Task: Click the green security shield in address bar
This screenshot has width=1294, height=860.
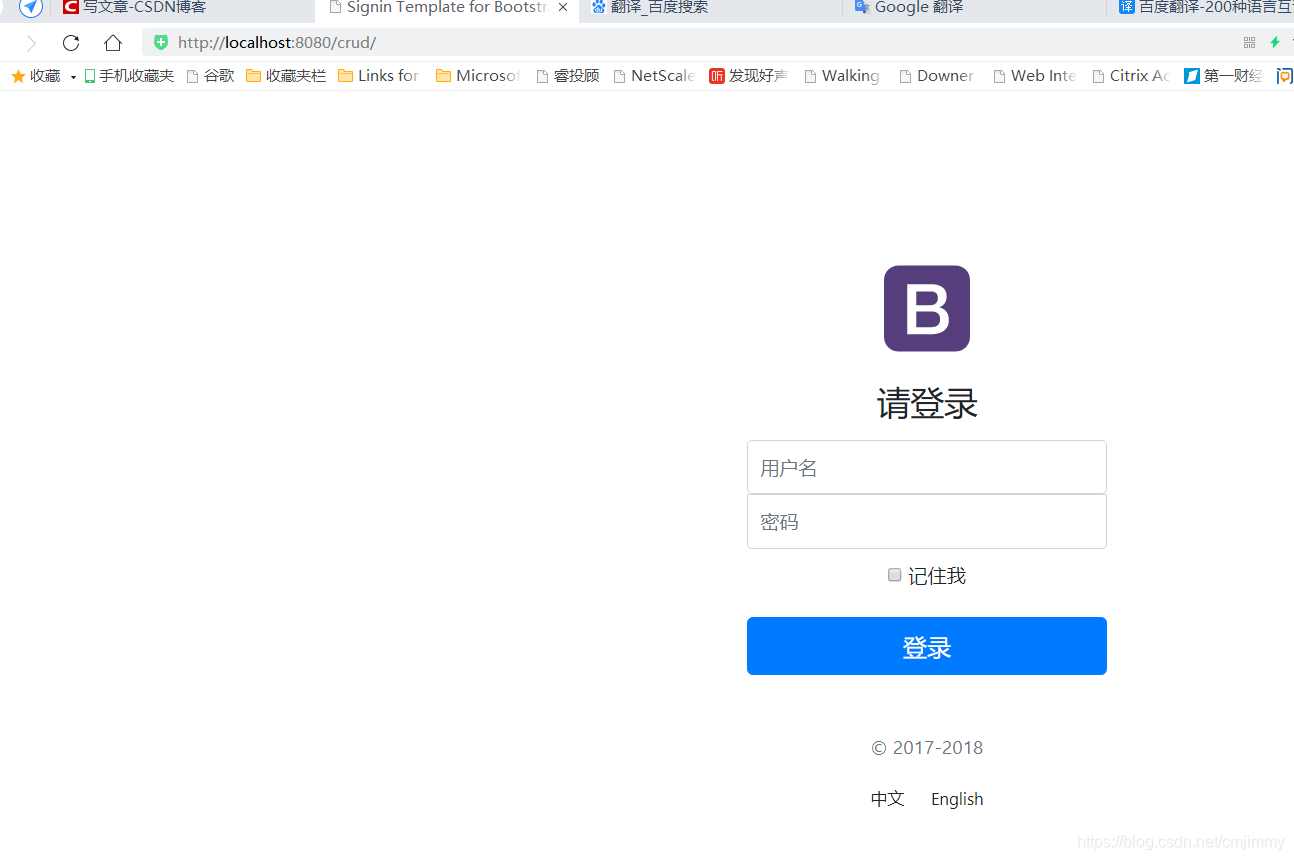Action: coord(161,42)
